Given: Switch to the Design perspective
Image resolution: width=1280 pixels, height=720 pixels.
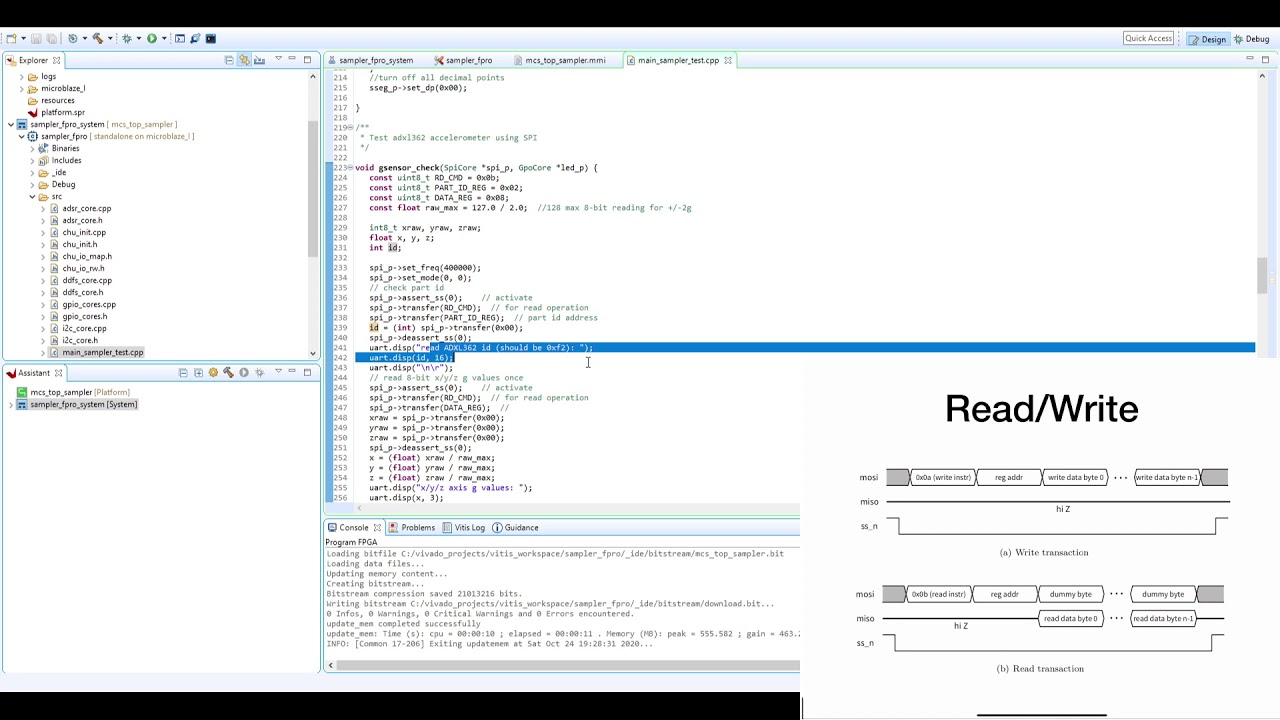Looking at the screenshot, I should [1207, 39].
